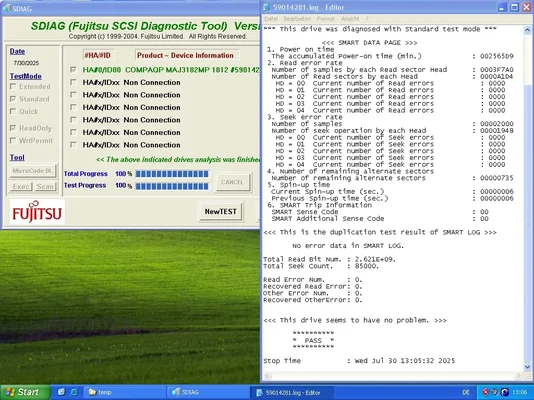Click the middle system tray icon
Screen dimensions: 534x400
(495, 392)
